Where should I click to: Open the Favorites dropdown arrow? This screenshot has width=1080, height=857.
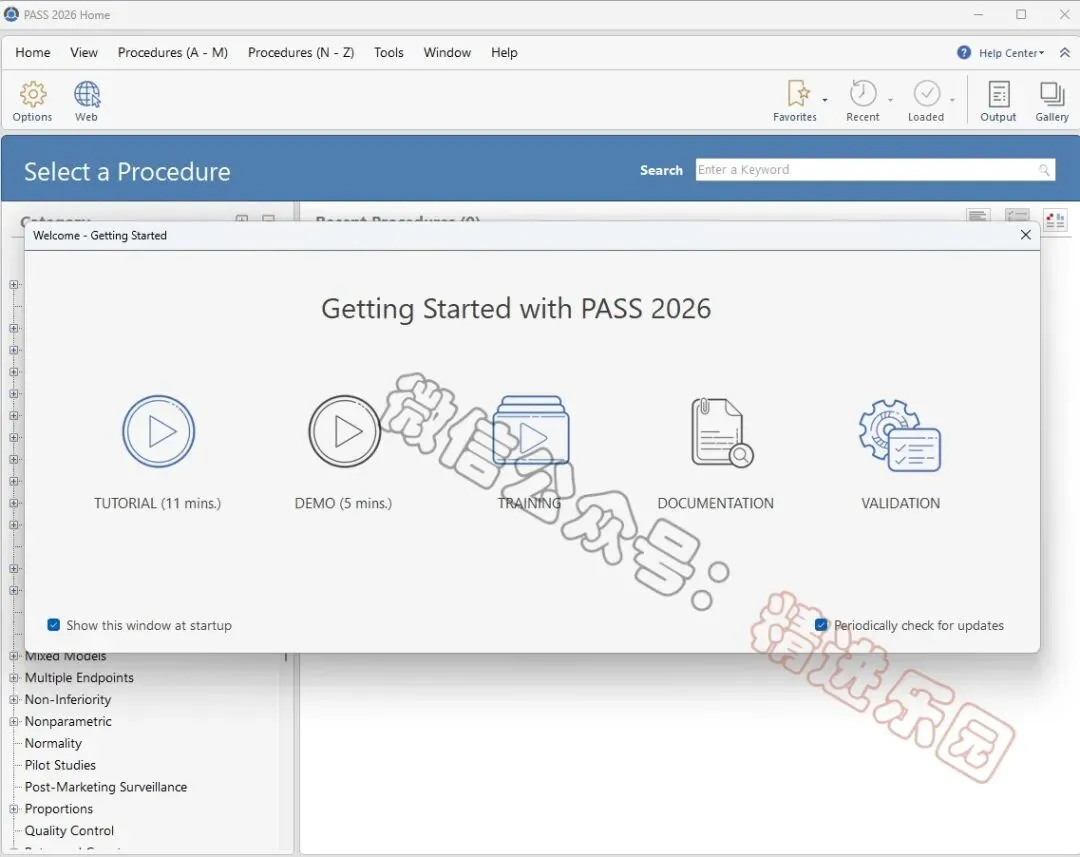pyautogui.click(x=824, y=100)
